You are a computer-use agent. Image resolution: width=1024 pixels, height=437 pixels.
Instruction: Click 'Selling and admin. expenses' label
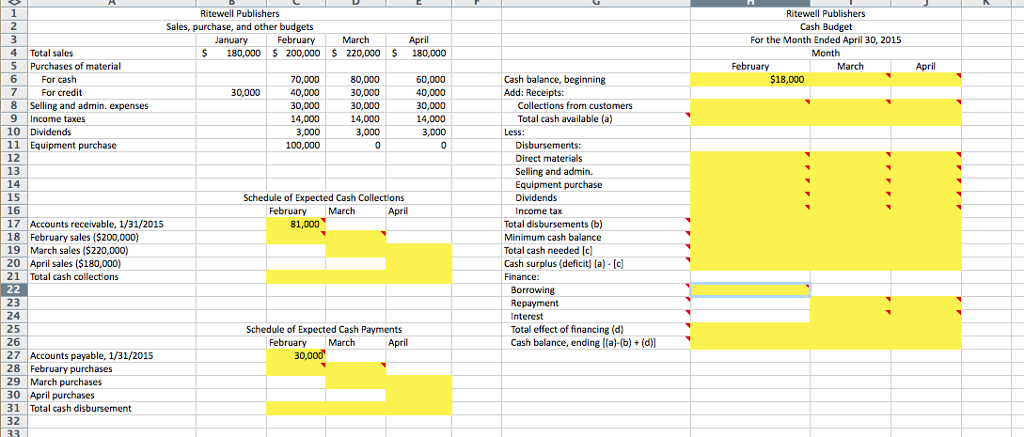89,106
